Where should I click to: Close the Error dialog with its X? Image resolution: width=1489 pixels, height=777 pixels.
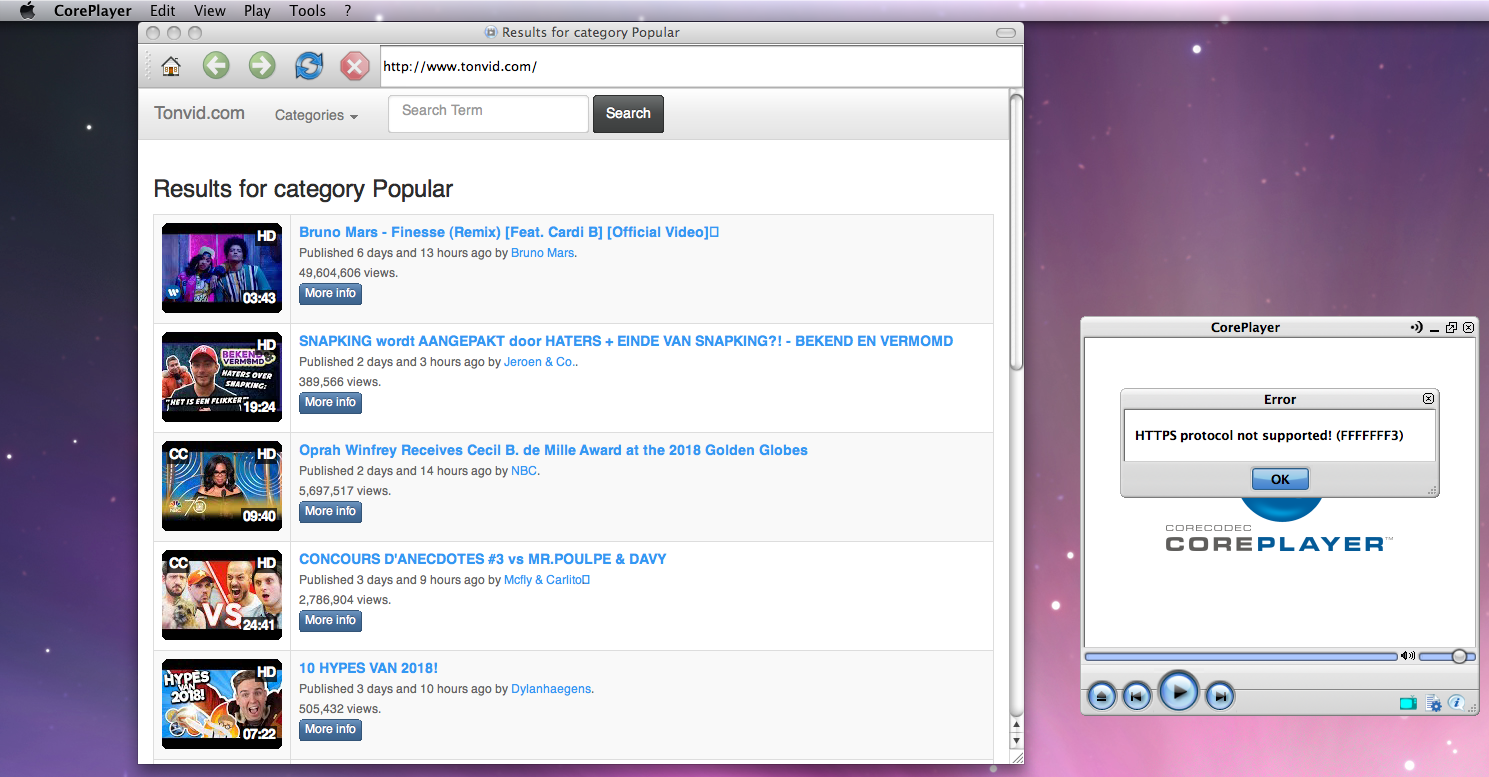point(1428,398)
